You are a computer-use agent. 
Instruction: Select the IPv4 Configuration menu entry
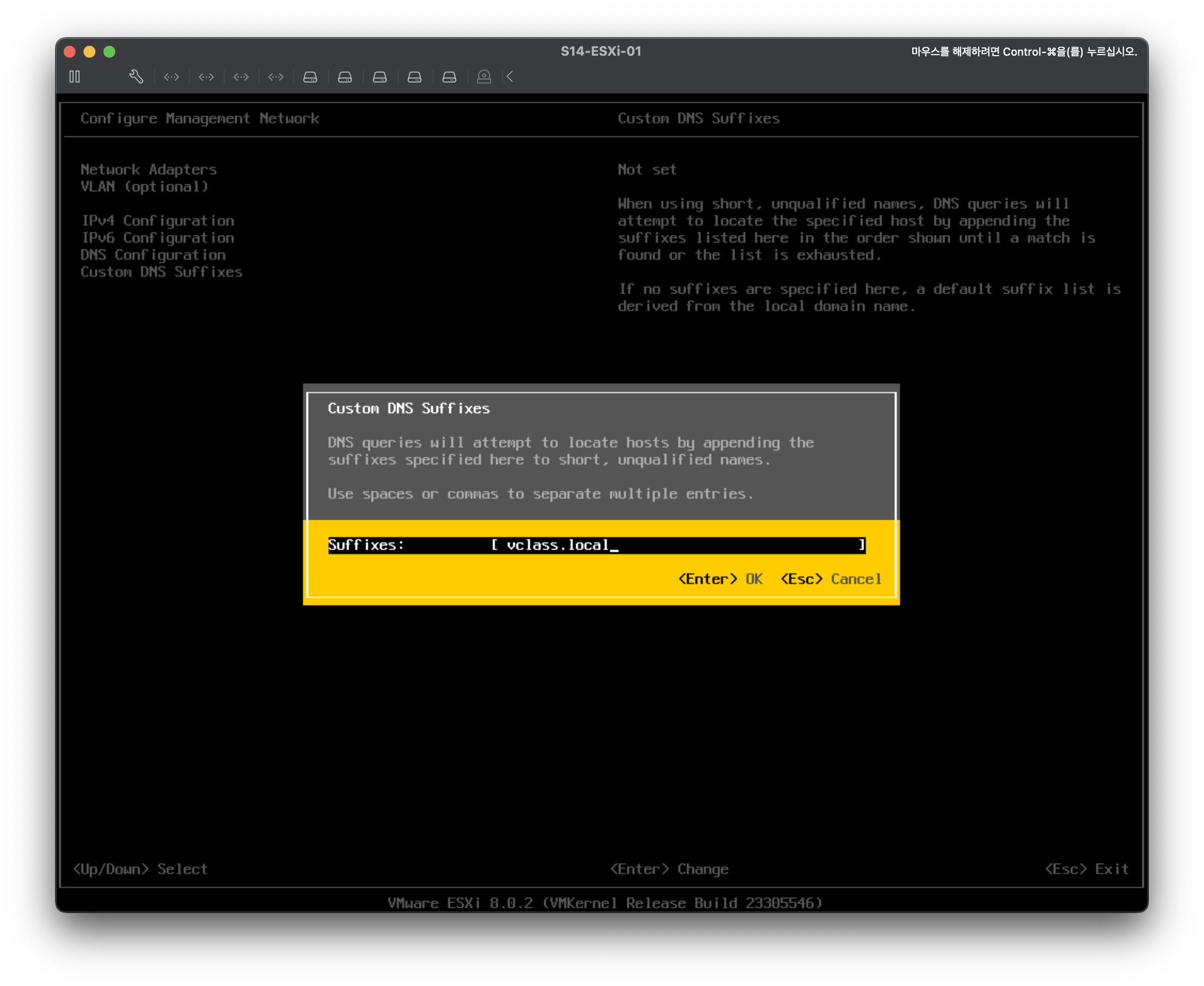(x=158, y=220)
